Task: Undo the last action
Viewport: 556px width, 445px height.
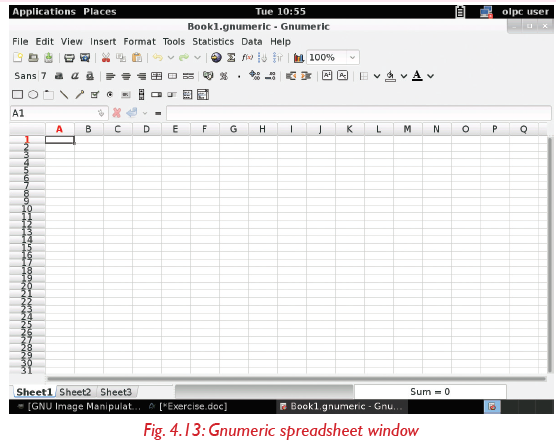Action: [x=158, y=57]
